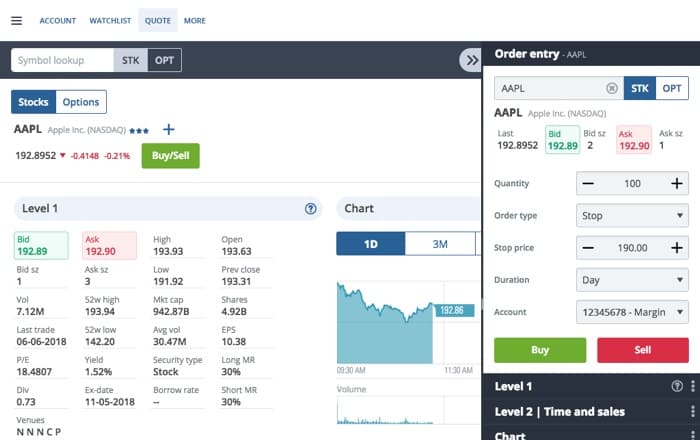Image resolution: width=700 pixels, height=440 pixels.
Task: Add AAPL to watchlist with plus icon
Action: 168,129
